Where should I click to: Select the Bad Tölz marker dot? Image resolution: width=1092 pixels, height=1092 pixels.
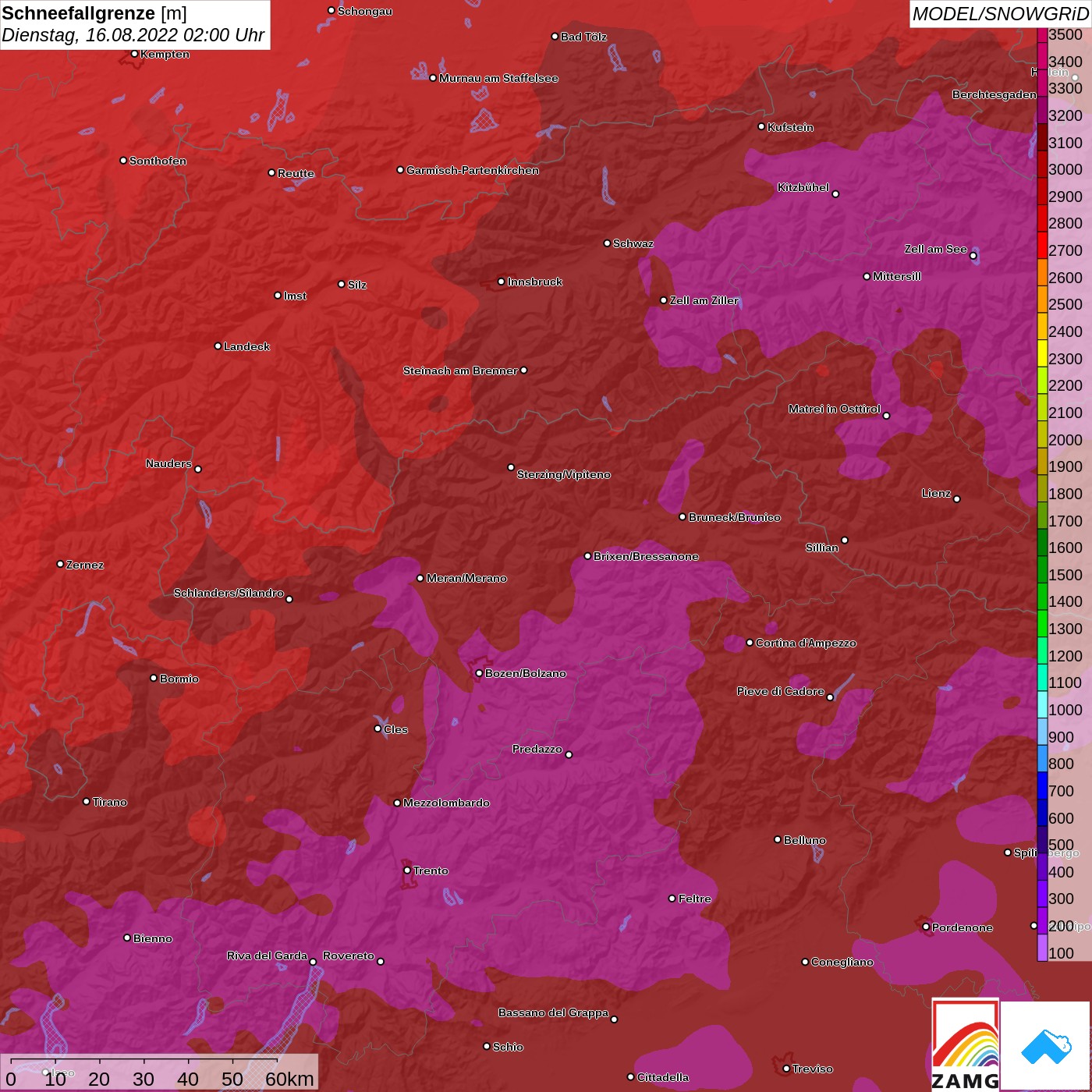[555, 37]
